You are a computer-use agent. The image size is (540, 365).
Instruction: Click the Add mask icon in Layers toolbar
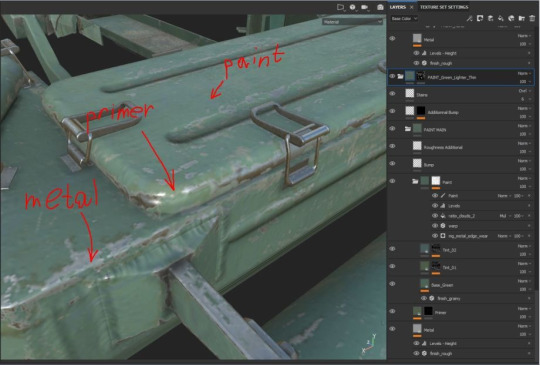coord(480,18)
